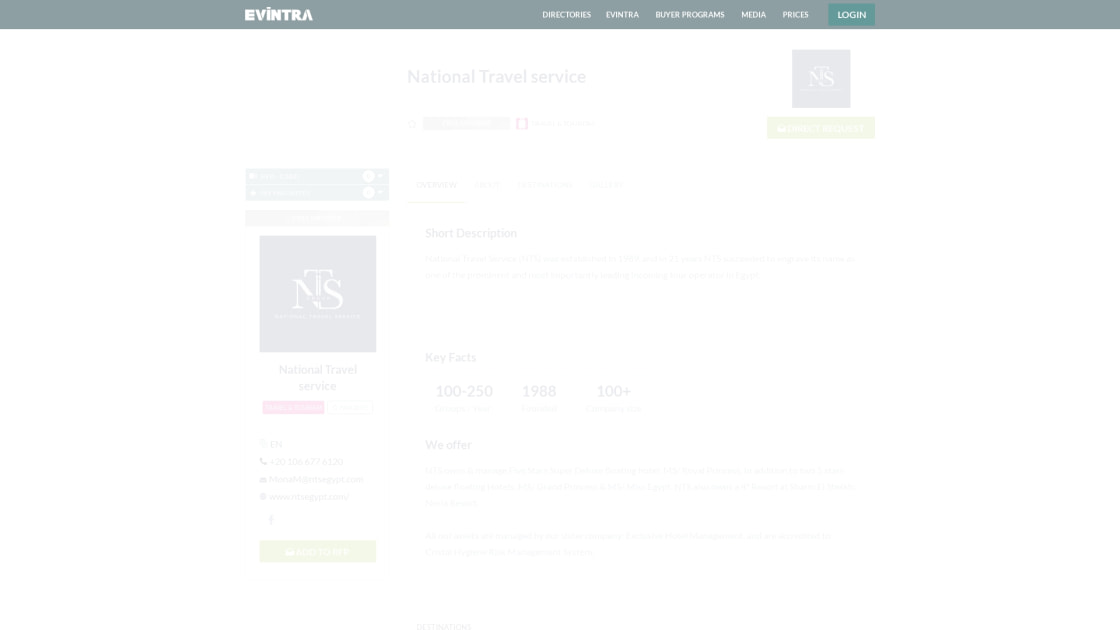
Task: Click the 100-250 groups per year figure
Action: (464, 391)
